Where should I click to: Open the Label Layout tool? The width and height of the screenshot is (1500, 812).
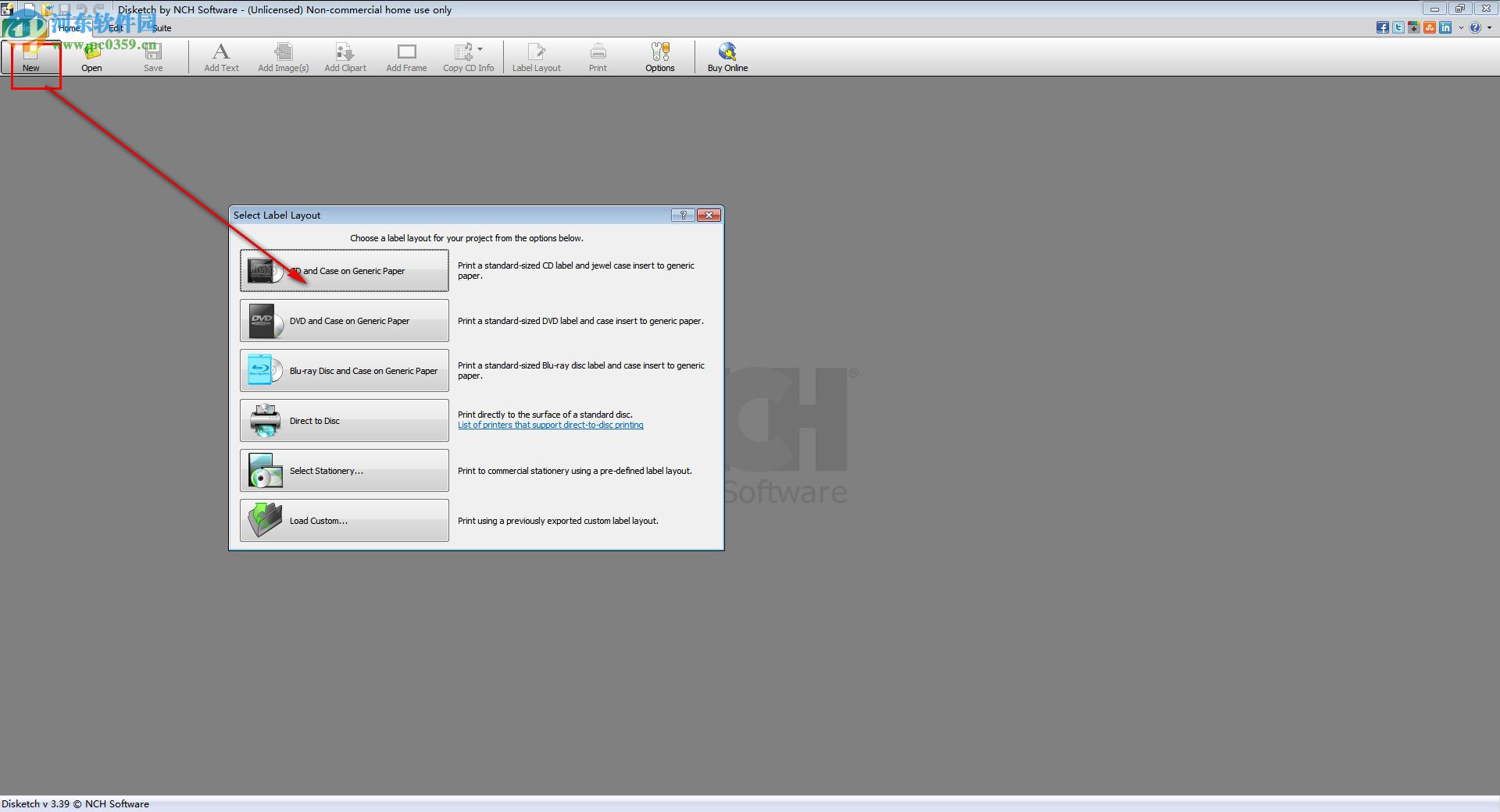click(x=536, y=57)
